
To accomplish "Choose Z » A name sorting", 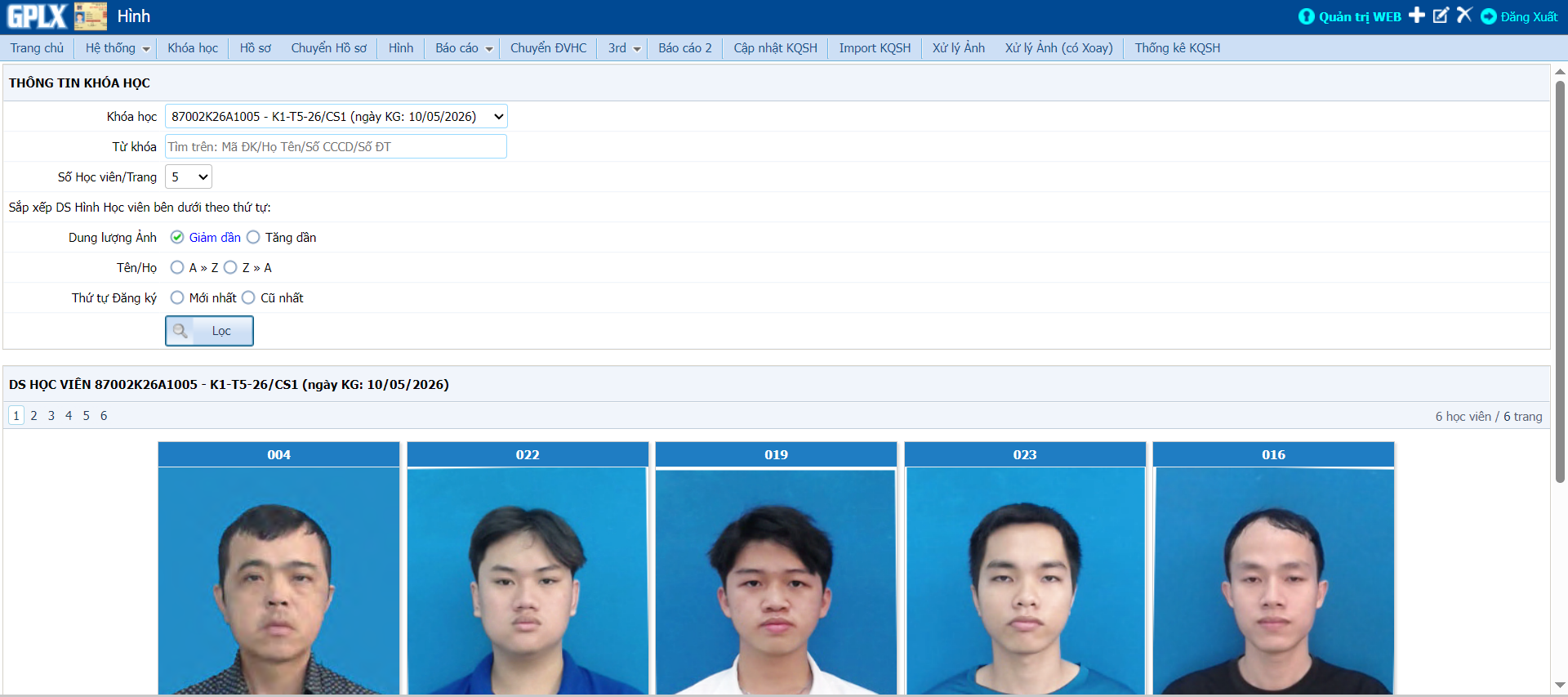I will 230,267.
